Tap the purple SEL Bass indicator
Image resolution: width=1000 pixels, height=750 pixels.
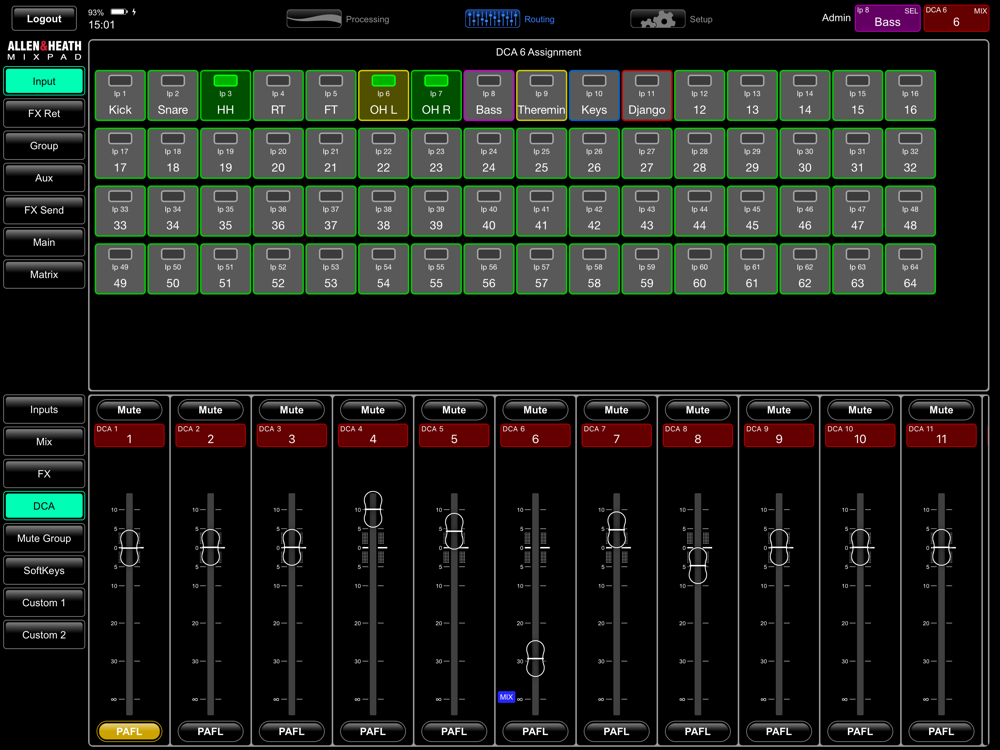[887, 18]
